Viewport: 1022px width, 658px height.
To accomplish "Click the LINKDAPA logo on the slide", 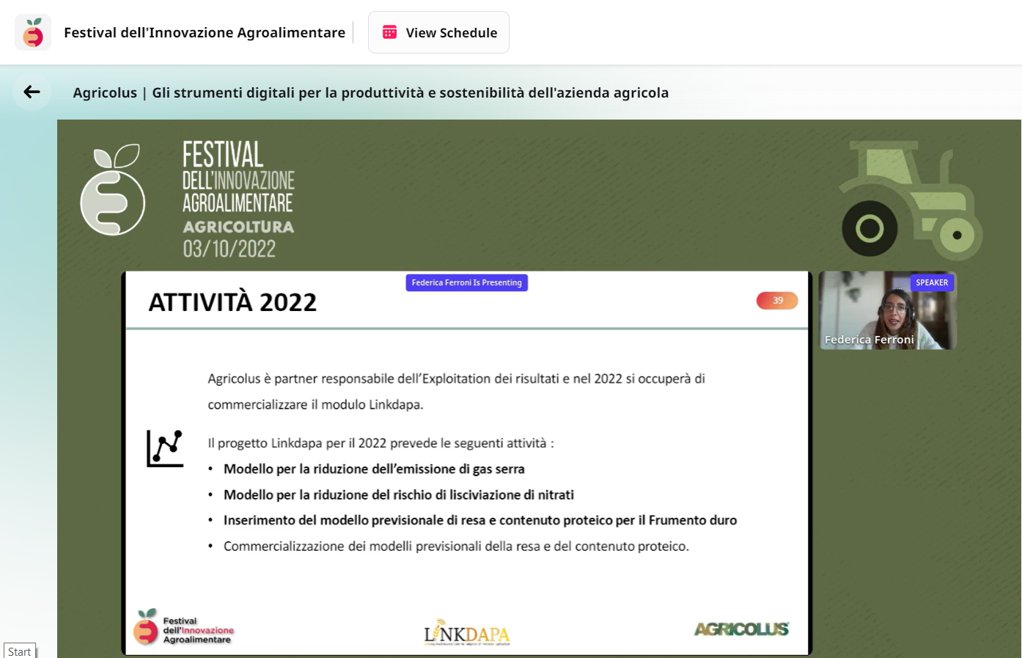I will [467, 633].
